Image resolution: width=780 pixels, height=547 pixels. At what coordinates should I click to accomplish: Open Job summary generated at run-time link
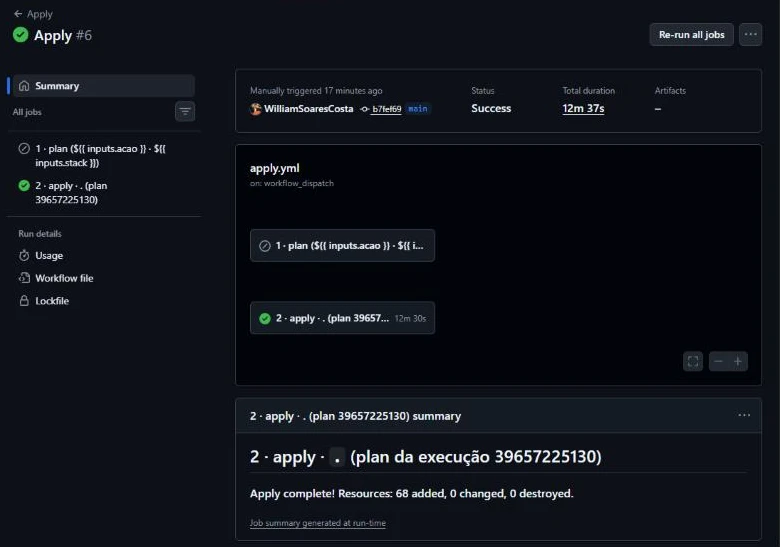click(x=318, y=523)
